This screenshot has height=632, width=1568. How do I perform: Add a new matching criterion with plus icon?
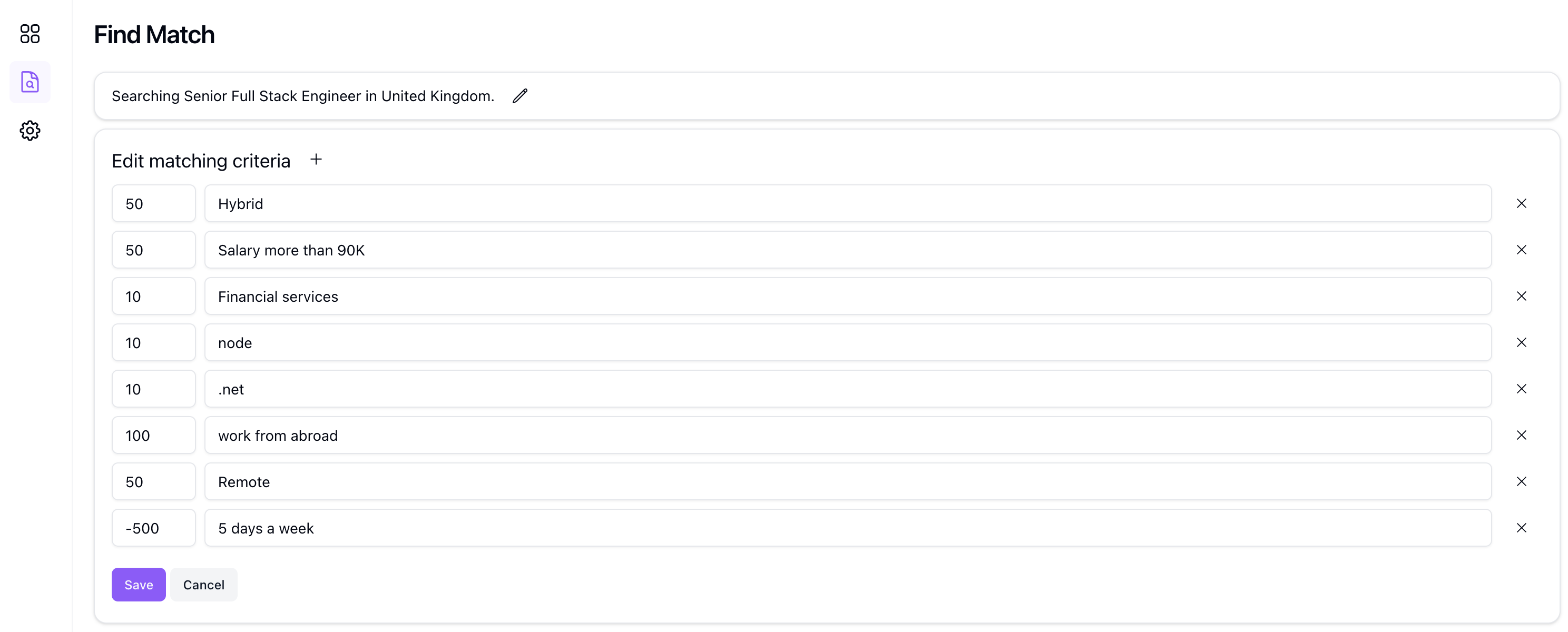[x=316, y=160]
